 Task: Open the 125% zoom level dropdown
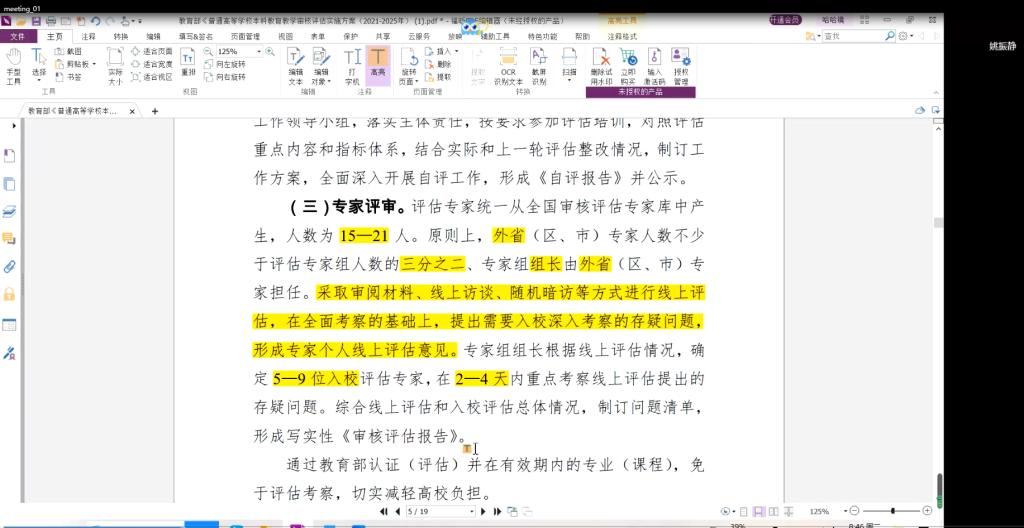pyautogui.click(x=258, y=51)
